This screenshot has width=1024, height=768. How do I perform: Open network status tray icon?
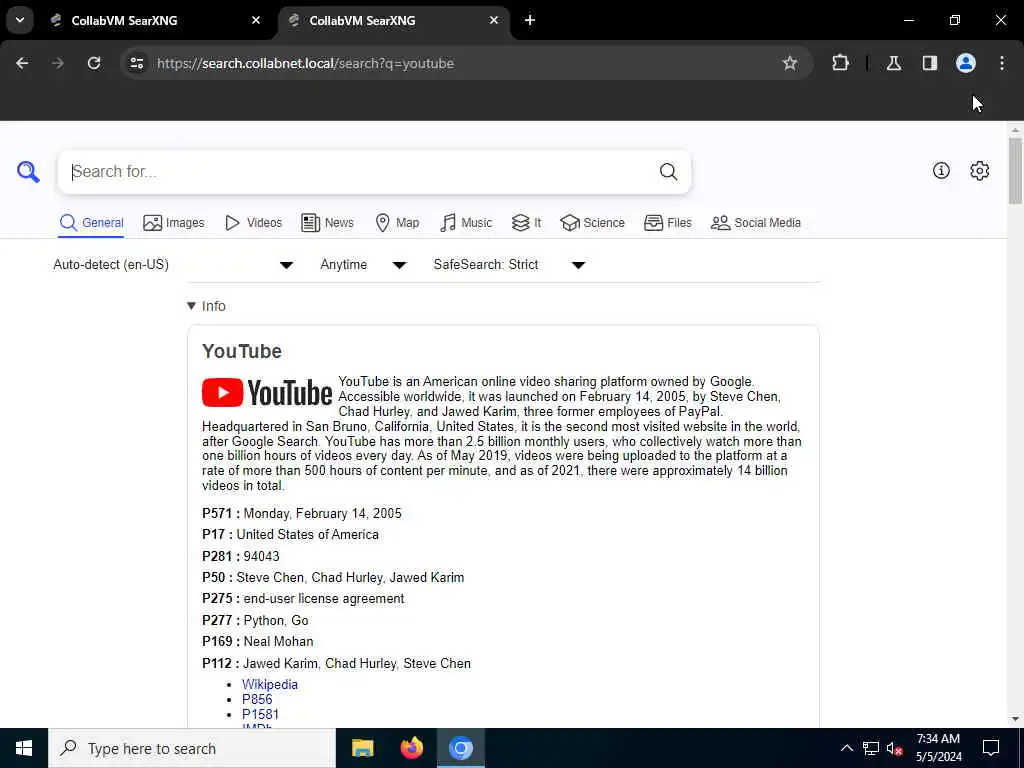click(871, 748)
